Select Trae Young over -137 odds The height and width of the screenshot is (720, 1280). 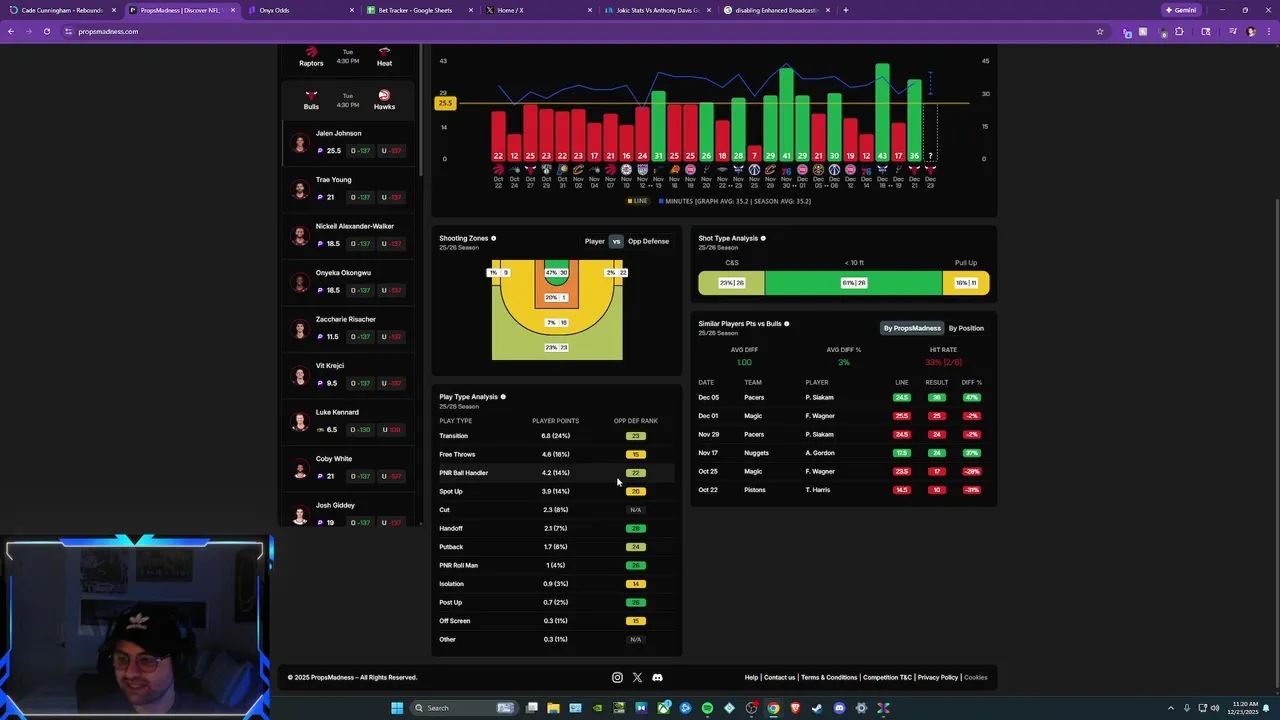361,197
